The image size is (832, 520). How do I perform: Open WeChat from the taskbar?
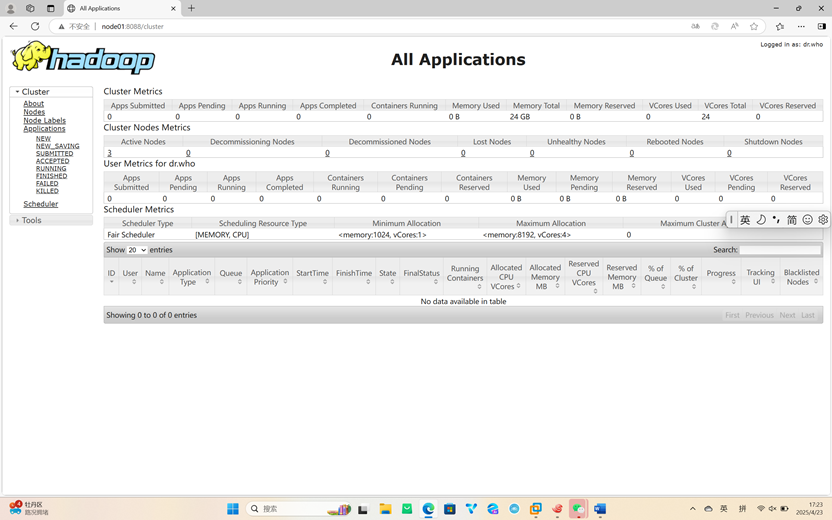578,509
